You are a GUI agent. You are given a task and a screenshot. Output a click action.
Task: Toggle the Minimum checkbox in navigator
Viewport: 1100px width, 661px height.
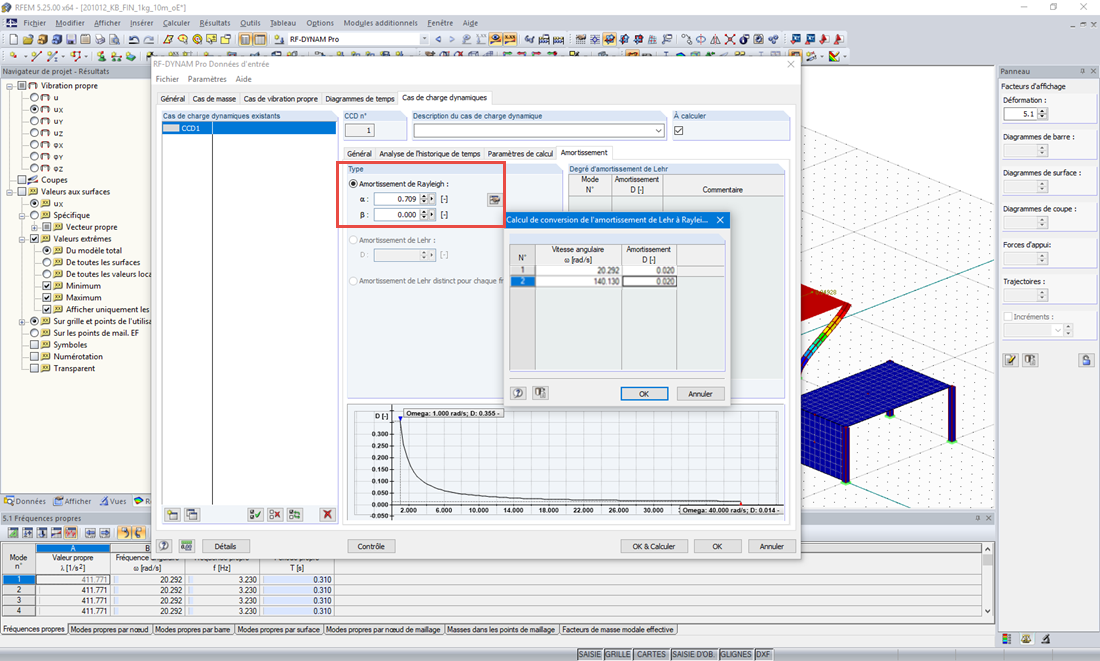click(47, 286)
